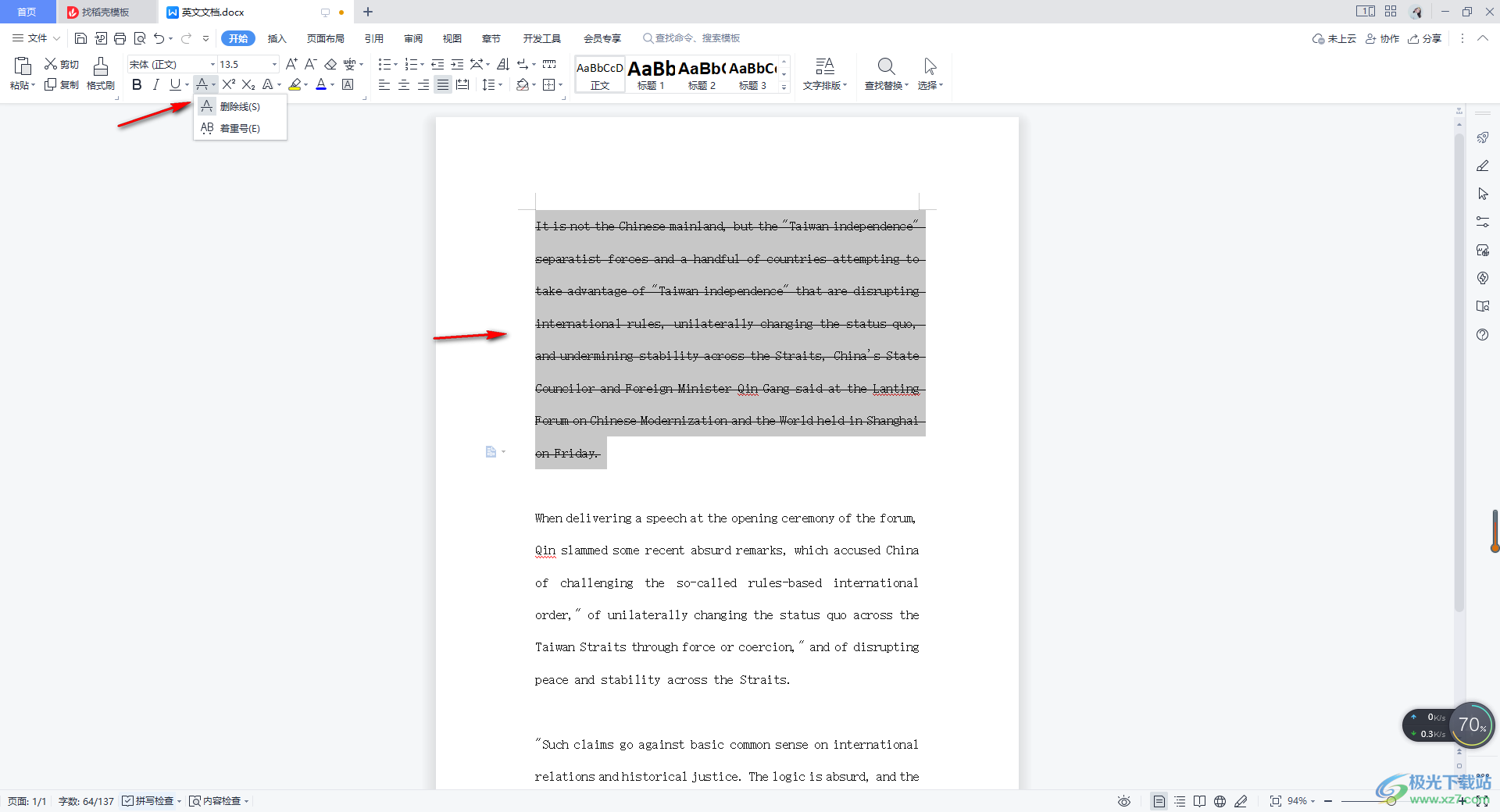Switch to the 插入 ribbon tab
Image resolution: width=1500 pixels, height=812 pixels.
277,38
